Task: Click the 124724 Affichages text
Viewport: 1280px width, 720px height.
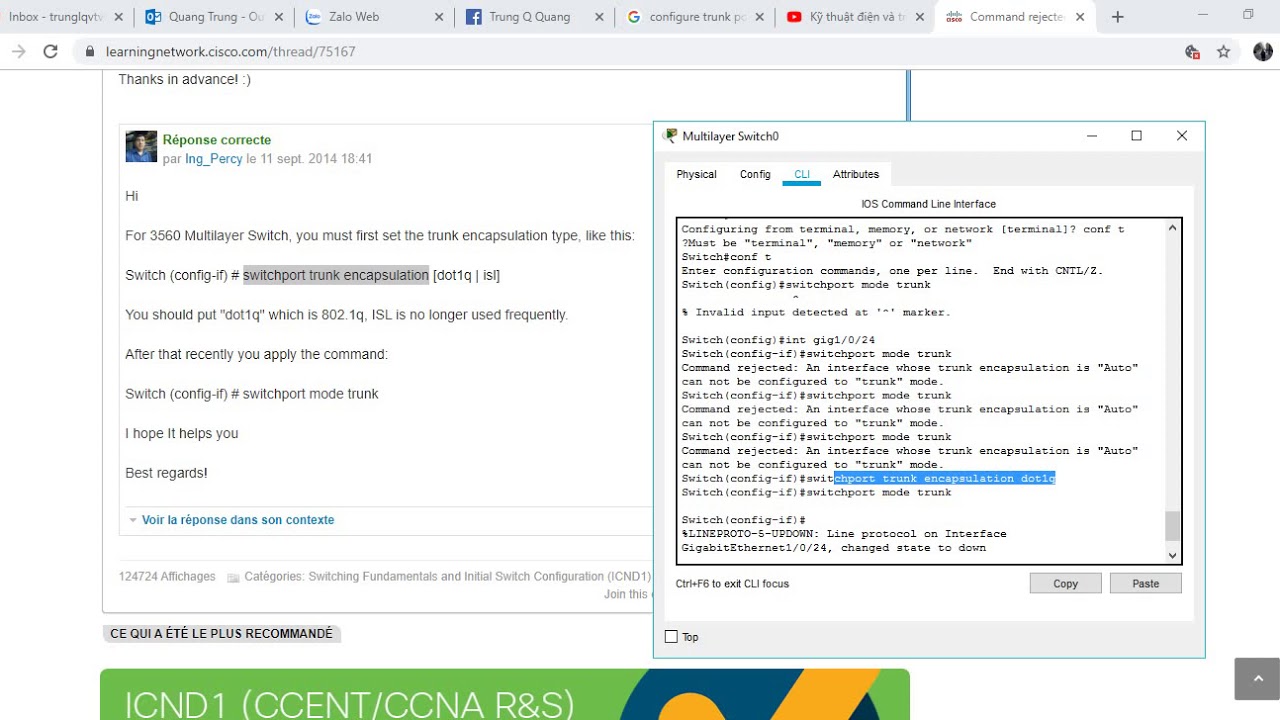Action: click(x=167, y=577)
